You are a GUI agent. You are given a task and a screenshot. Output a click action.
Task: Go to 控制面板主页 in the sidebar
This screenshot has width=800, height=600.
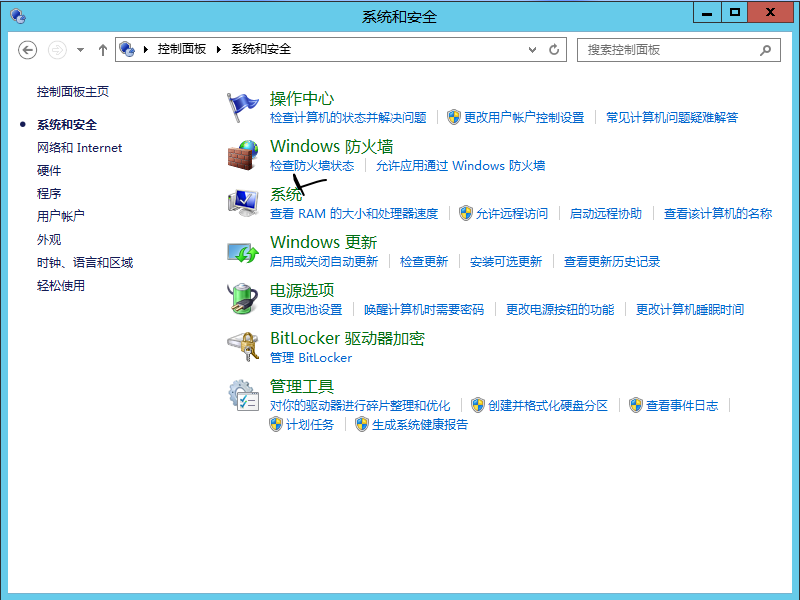coord(73,92)
